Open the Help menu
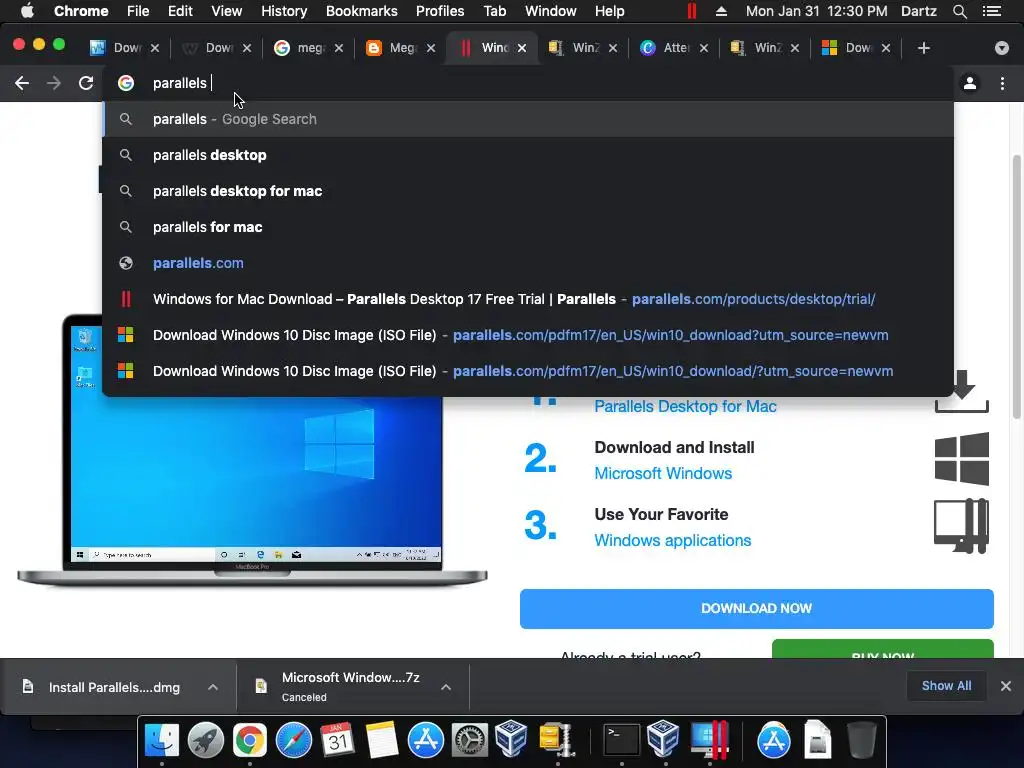 (x=609, y=11)
